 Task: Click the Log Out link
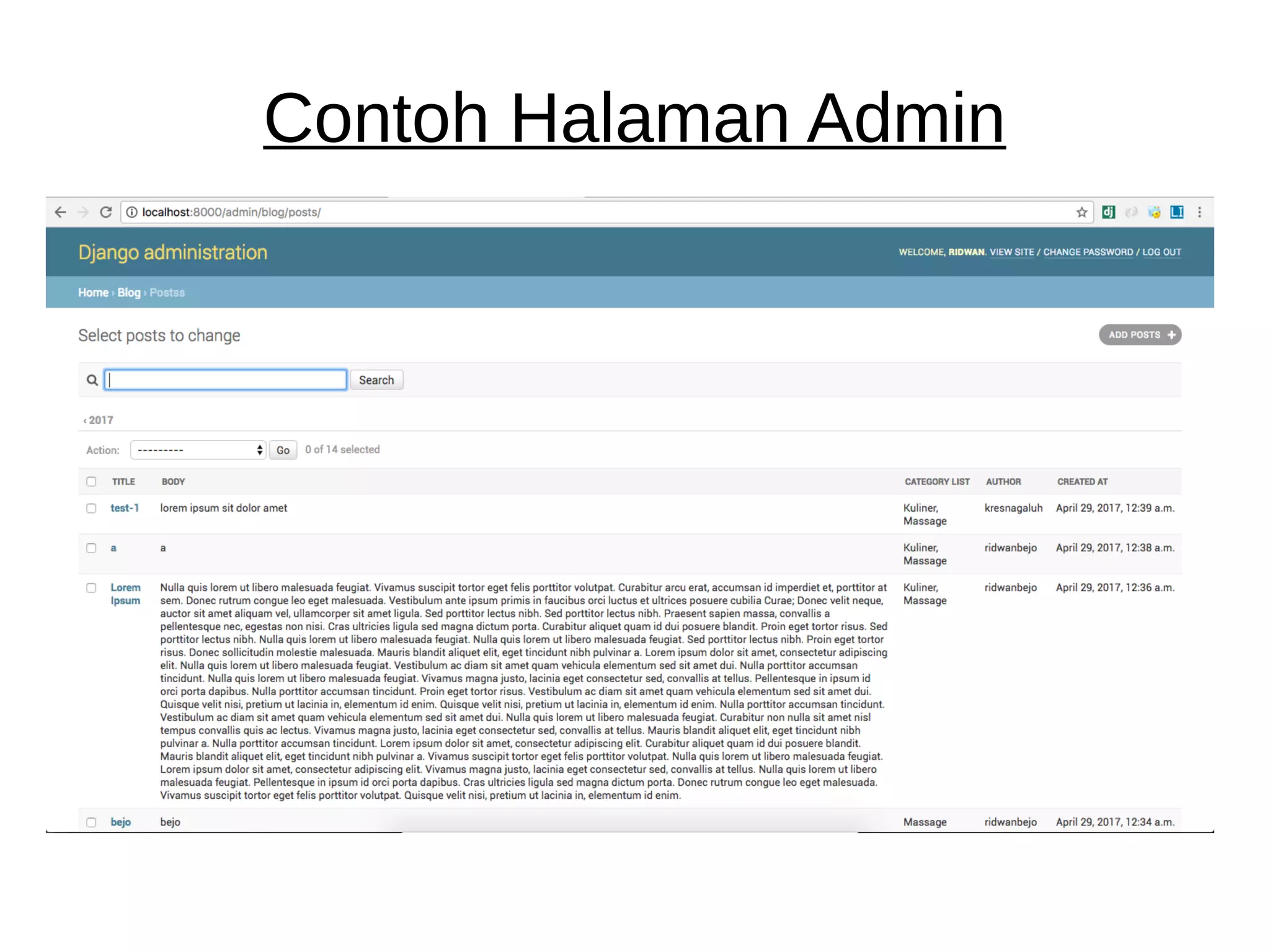[x=1161, y=252]
